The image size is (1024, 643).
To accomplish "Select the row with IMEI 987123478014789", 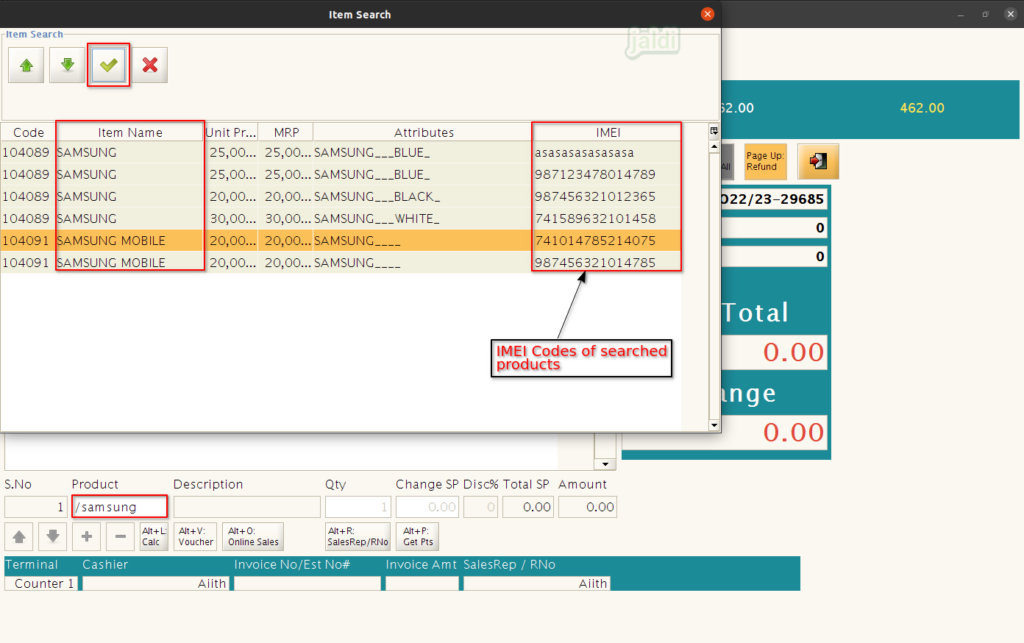I will click(x=341, y=174).
